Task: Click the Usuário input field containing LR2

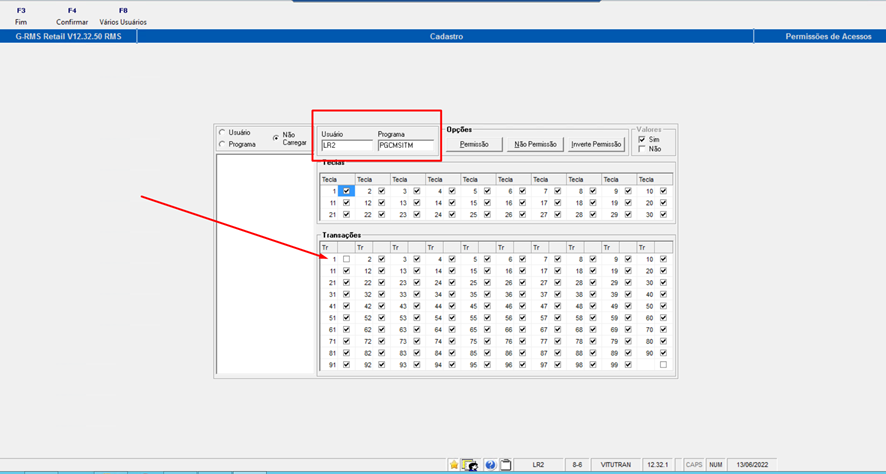Action: 346,145
